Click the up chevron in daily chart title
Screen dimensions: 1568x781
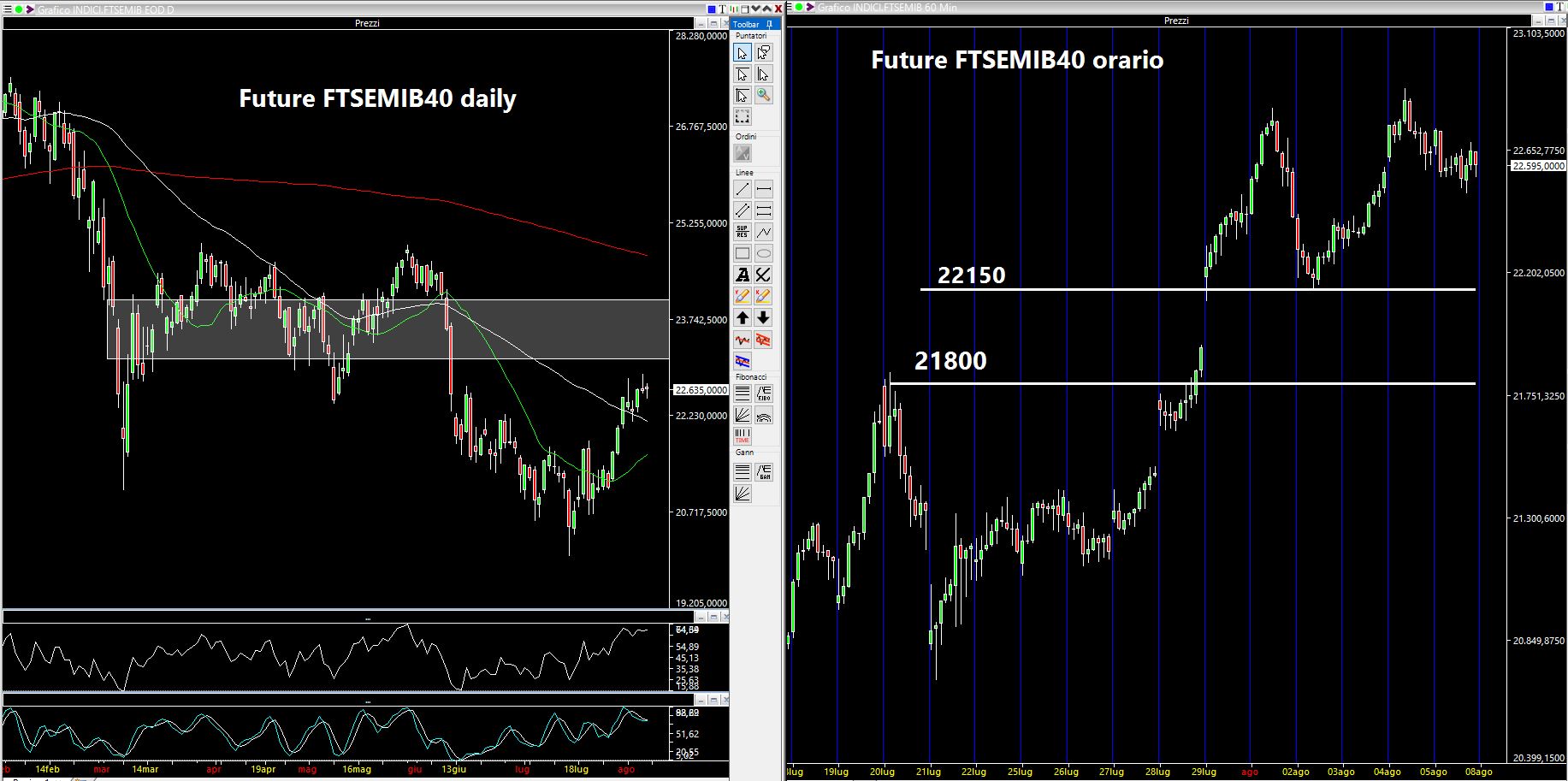tap(766, 9)
